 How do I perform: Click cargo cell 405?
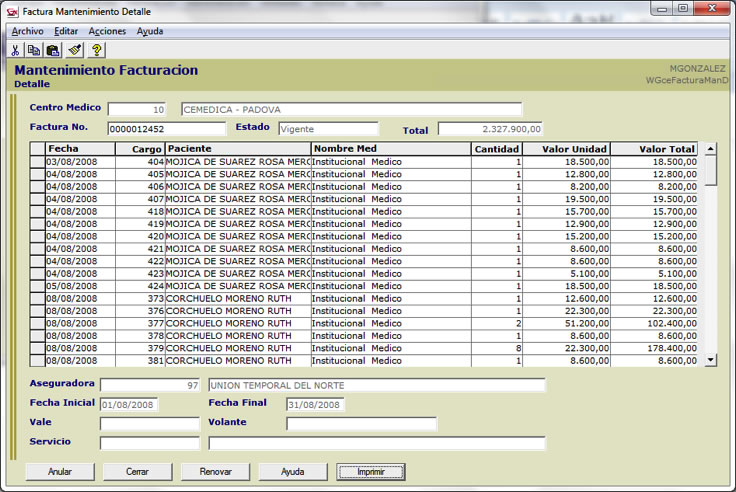140,174
